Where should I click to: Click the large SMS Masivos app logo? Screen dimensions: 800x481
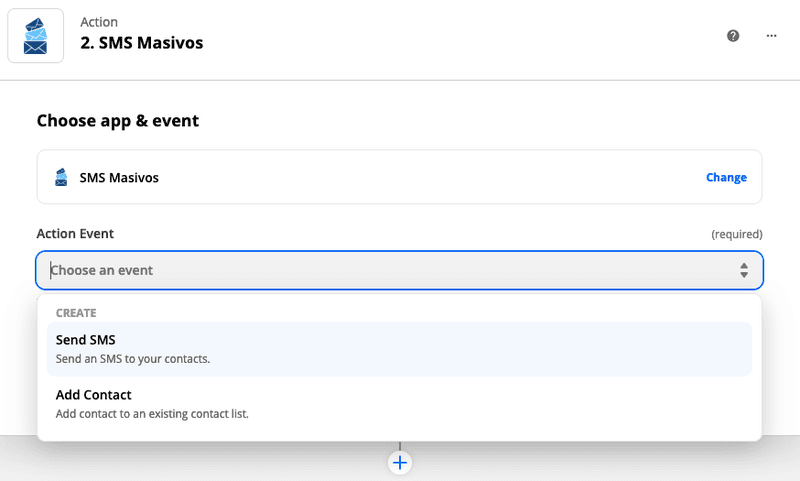(x=35, y=36)
